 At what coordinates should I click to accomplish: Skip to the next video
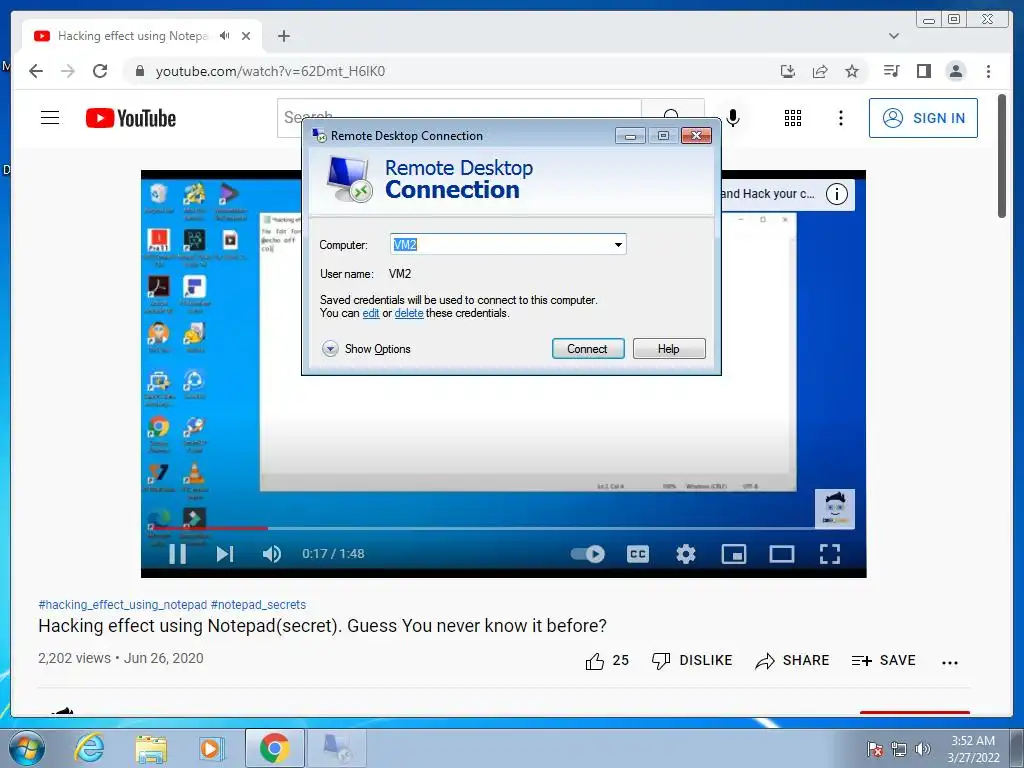tap(225, 554)
